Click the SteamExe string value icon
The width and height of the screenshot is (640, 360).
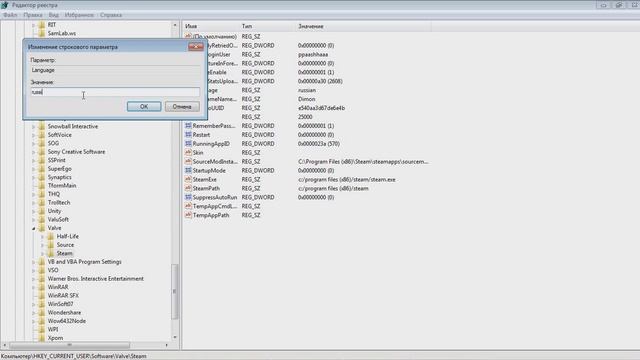coord(188,179)
